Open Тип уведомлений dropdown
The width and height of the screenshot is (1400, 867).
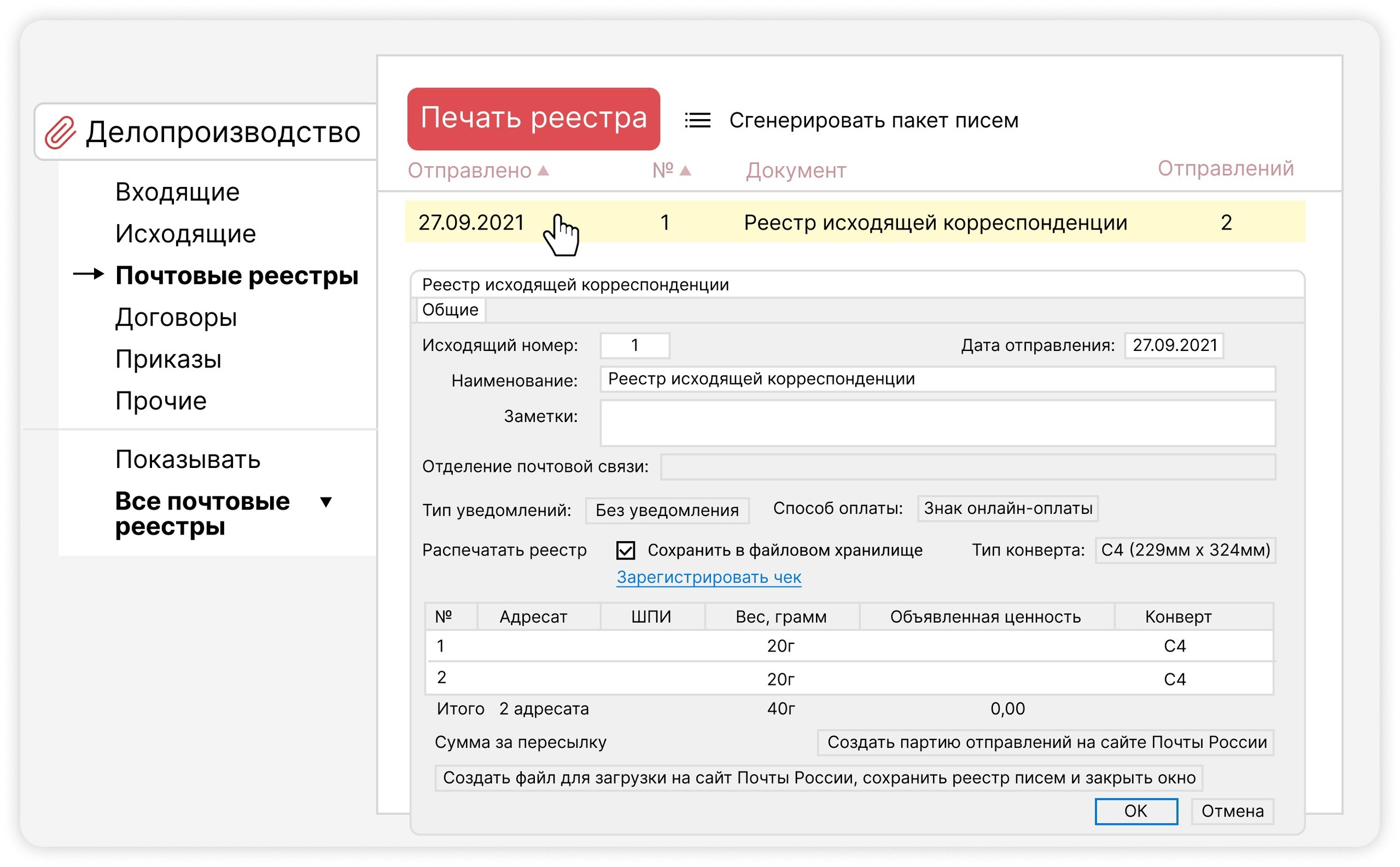click(667, 510)
